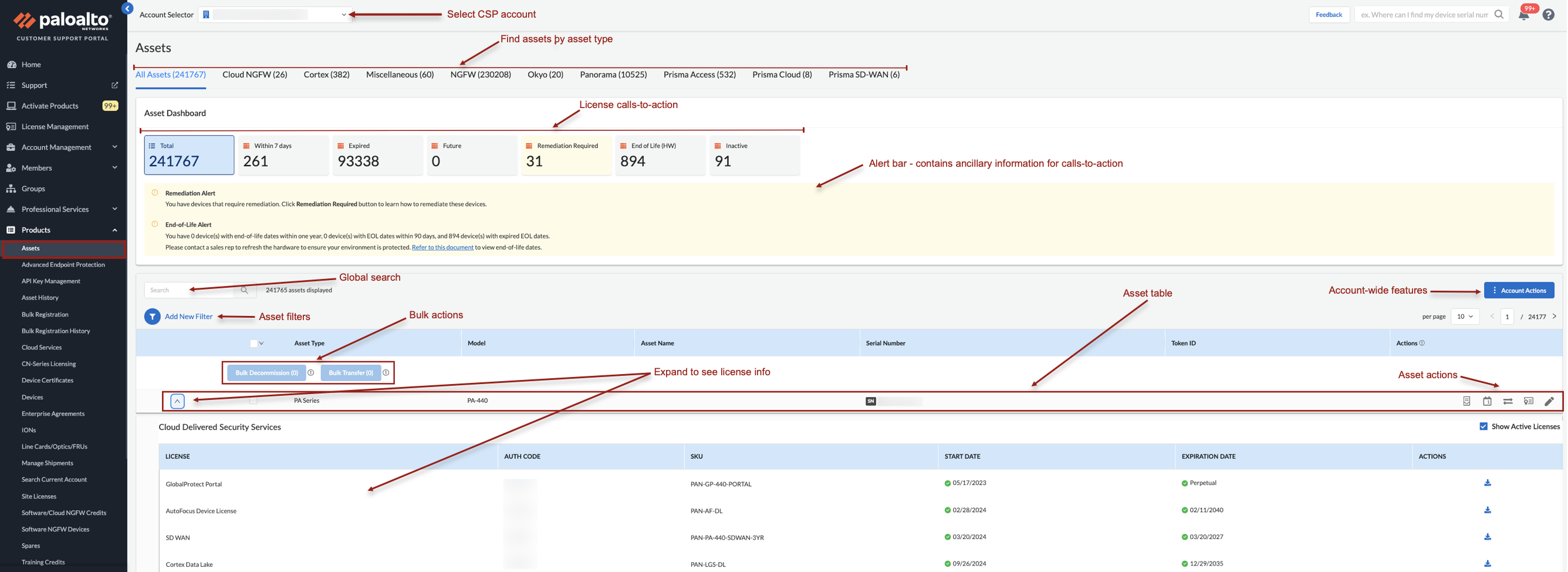1568x572 pixels.
Task: Uncheck Show Active Licenses checkbox
Action: tap(1483, 426)
